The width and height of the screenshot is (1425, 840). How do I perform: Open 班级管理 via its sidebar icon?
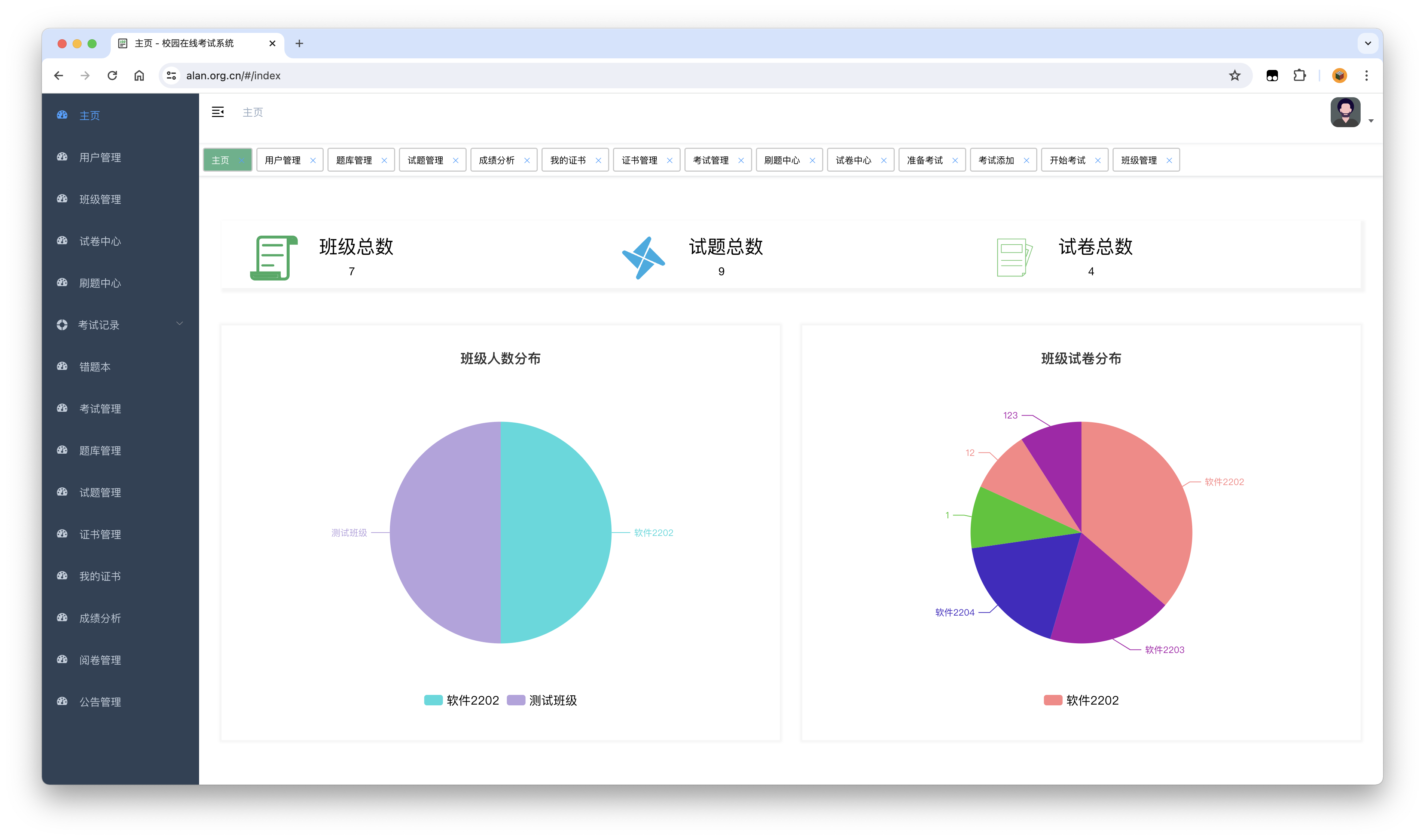point(62,199)
